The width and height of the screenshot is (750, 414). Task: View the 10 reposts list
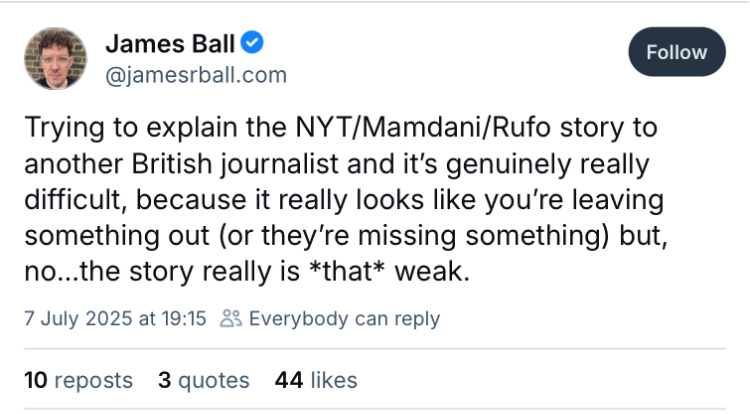coord(78,380)
